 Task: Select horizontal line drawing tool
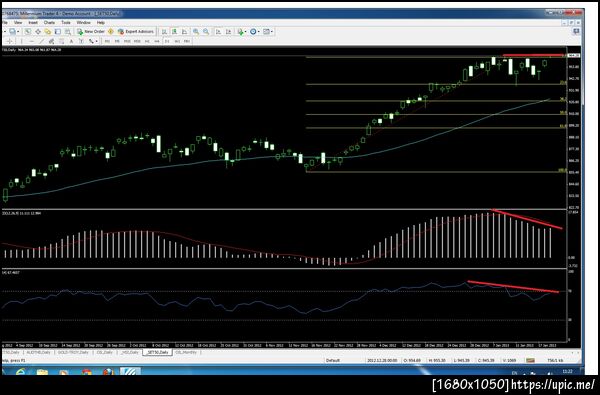31,41
